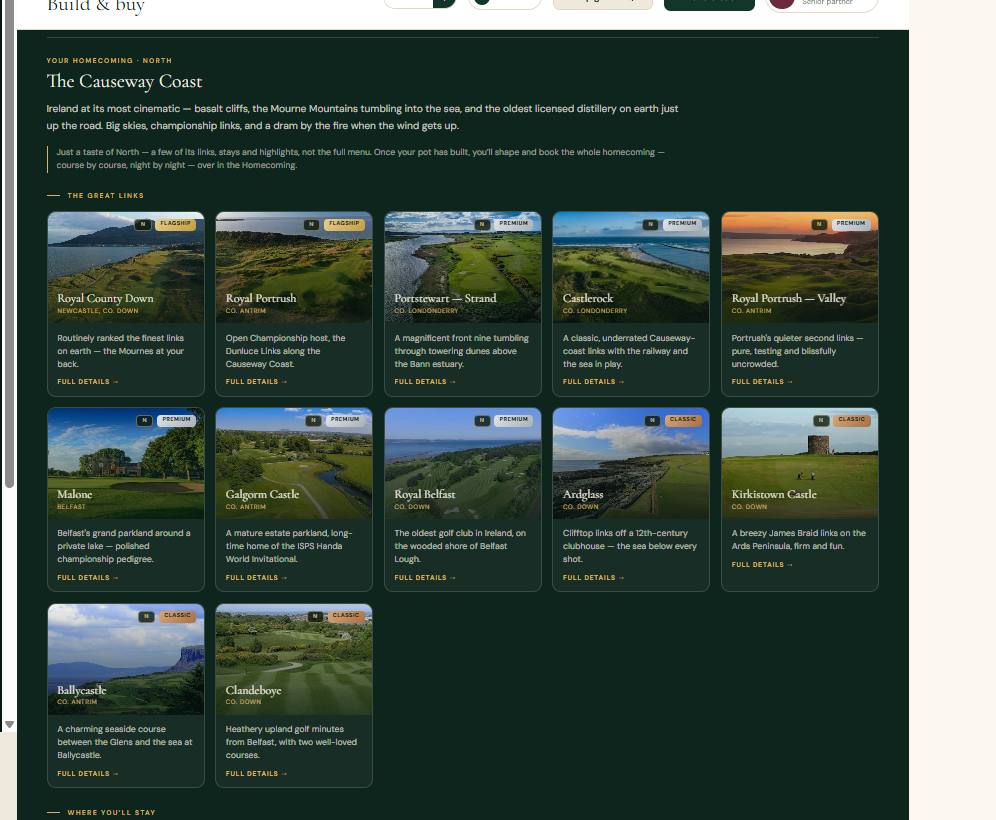Click the N badge on Royal County Down card
The width and height of the screenshot is (996, 820).
click(143, 224)
